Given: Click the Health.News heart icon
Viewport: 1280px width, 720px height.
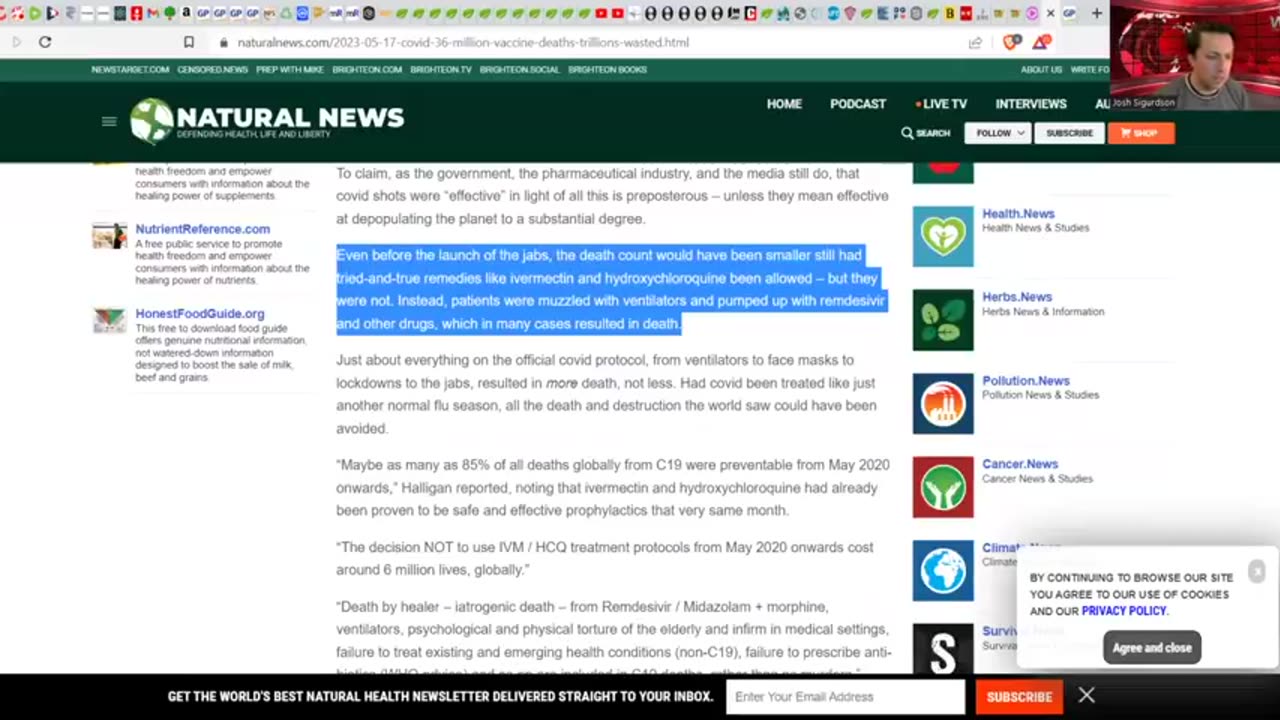Looking at the screenshot, I should [943, 236].
